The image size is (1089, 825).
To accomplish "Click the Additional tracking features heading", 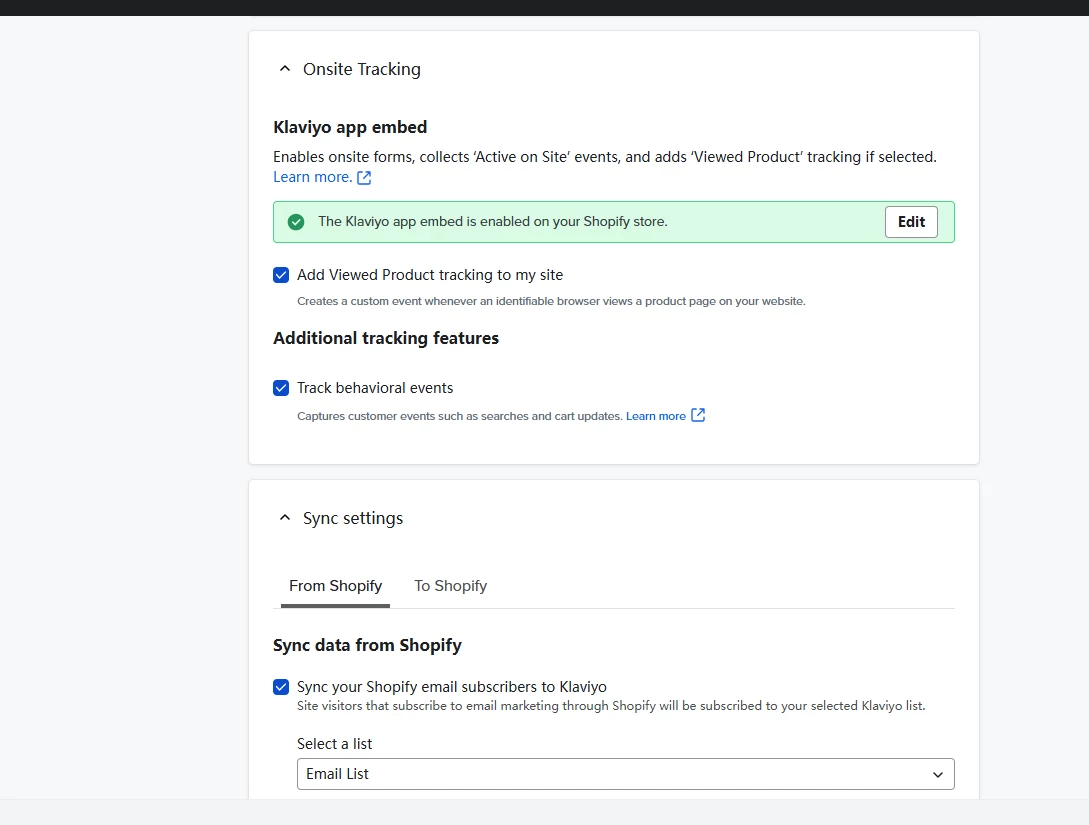I will pos(386,338).
